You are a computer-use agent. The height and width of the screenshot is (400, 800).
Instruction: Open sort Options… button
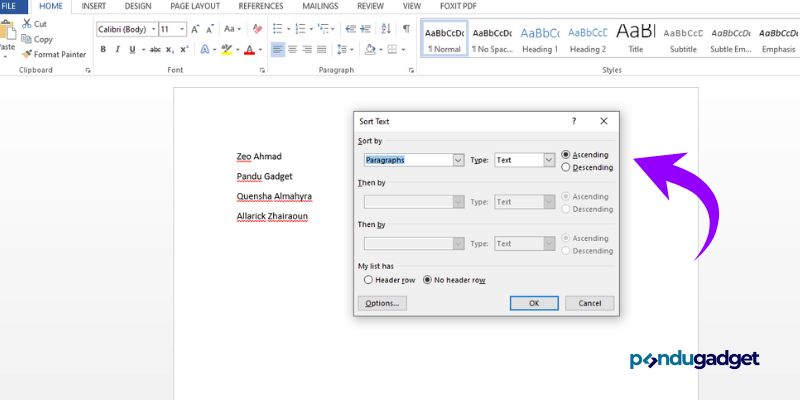(382, 303)
